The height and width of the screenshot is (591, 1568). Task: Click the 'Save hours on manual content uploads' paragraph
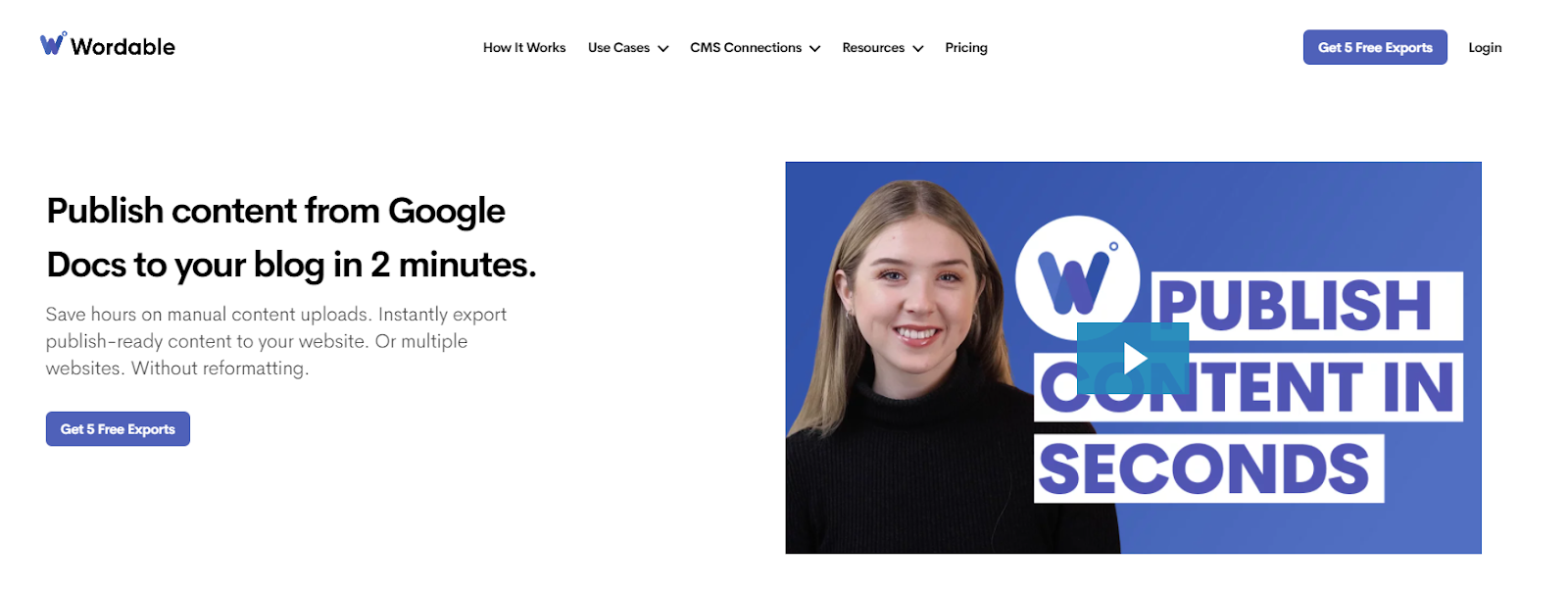(x=276, y=341)
